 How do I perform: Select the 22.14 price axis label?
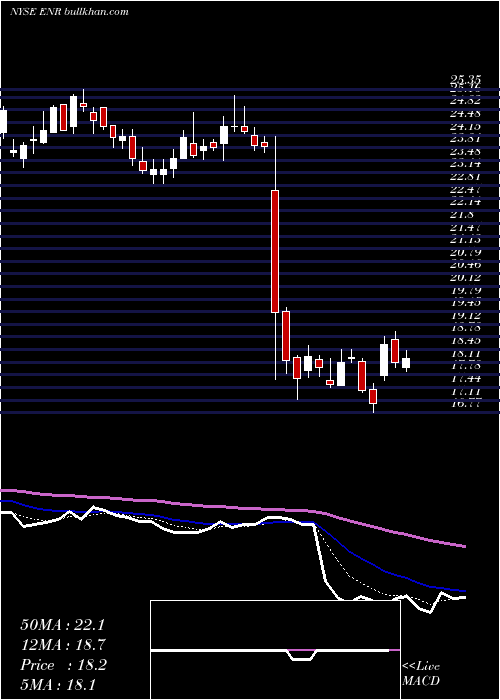[465, 202]
